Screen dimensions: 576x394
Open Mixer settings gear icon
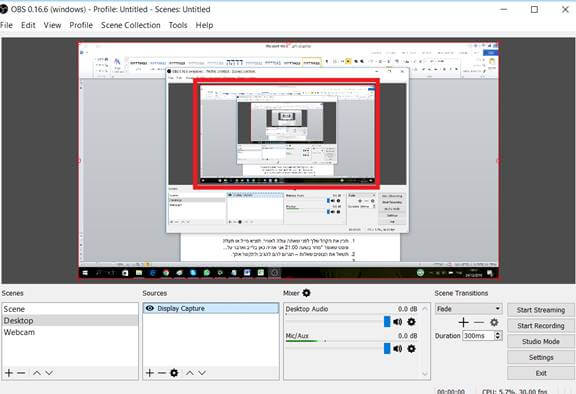pyautogui.click(x=306, y=293)
